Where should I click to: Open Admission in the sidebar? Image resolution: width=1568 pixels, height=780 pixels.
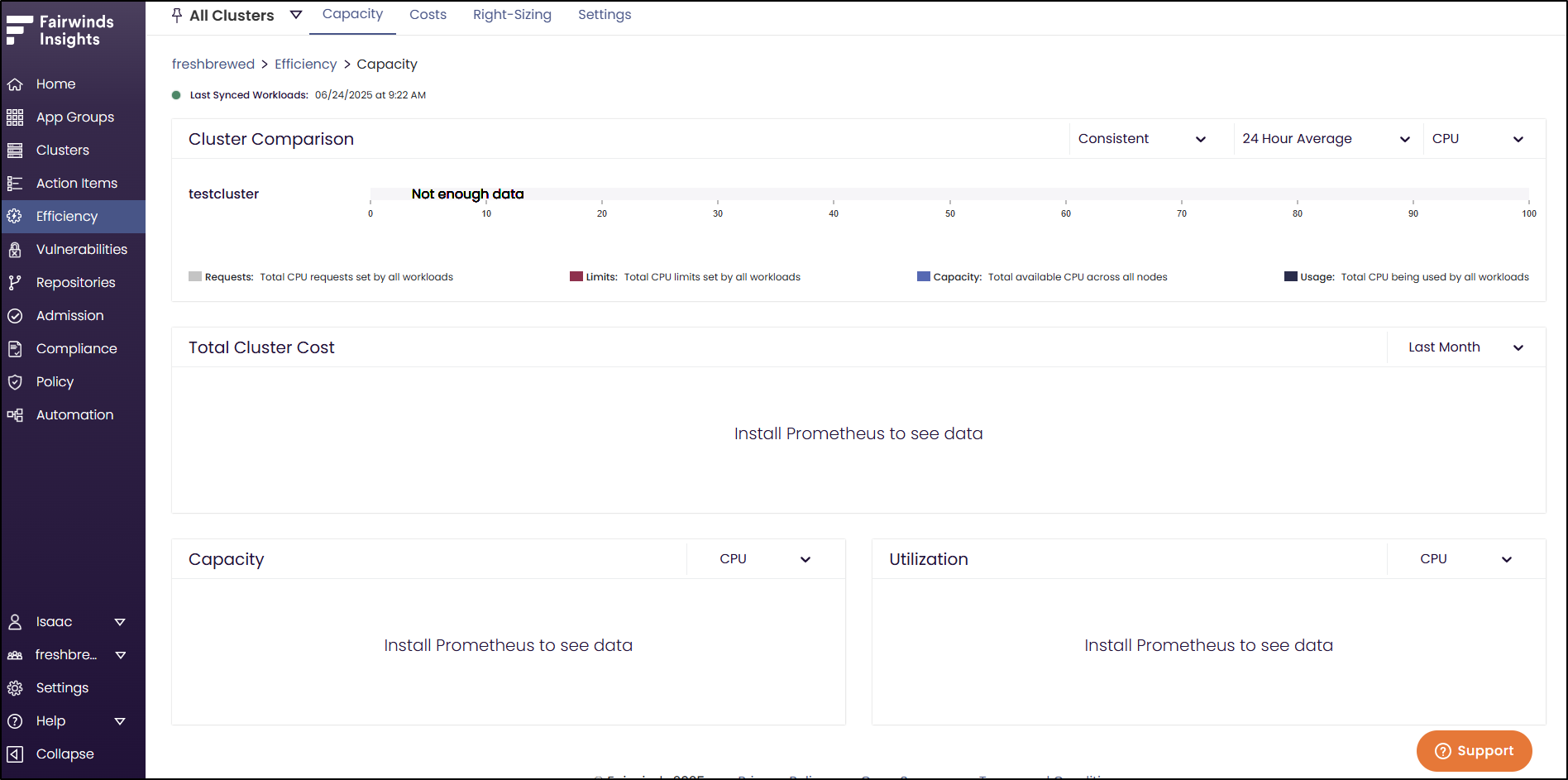pos(73,316)
